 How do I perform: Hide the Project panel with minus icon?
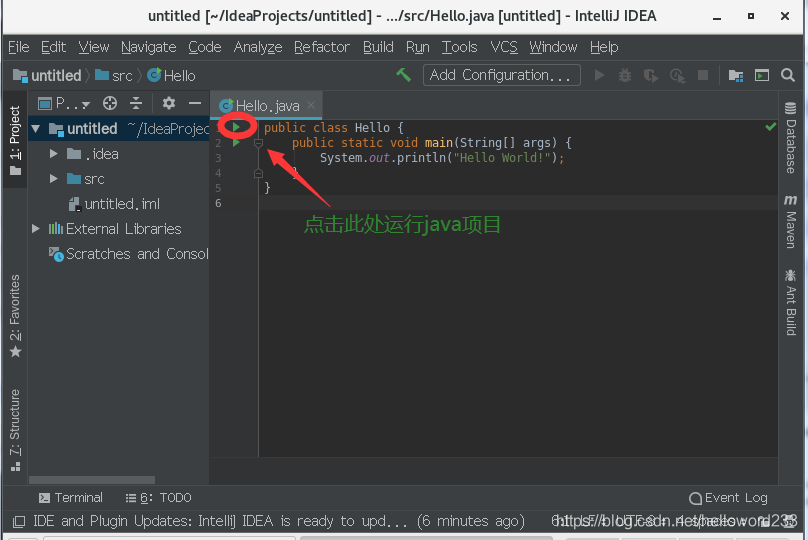195,104
